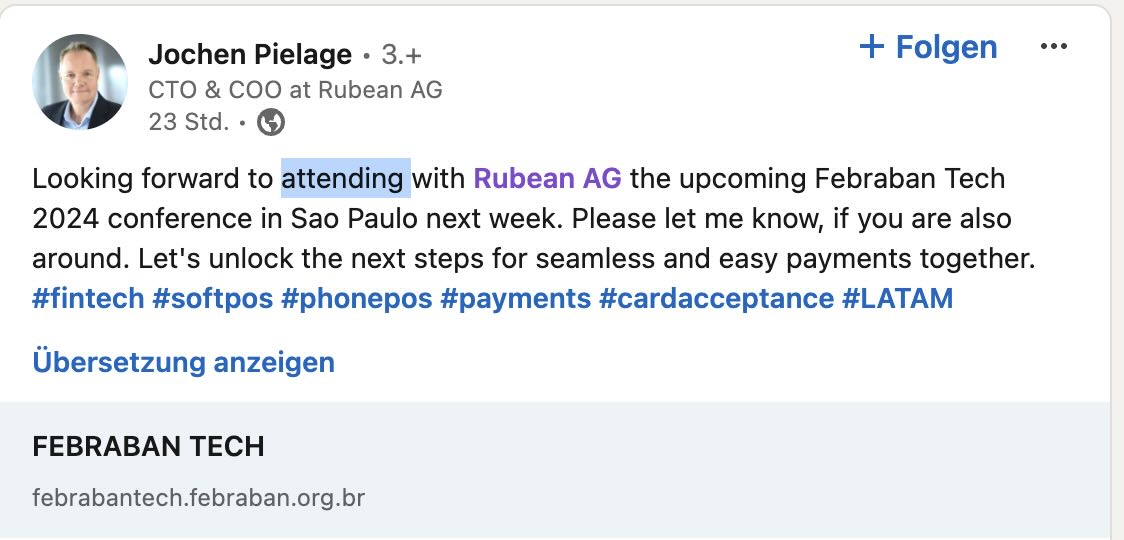Open the #cardacceptance hashtag
Screen dimensions: 1124x540
click(x=716, y=298)
